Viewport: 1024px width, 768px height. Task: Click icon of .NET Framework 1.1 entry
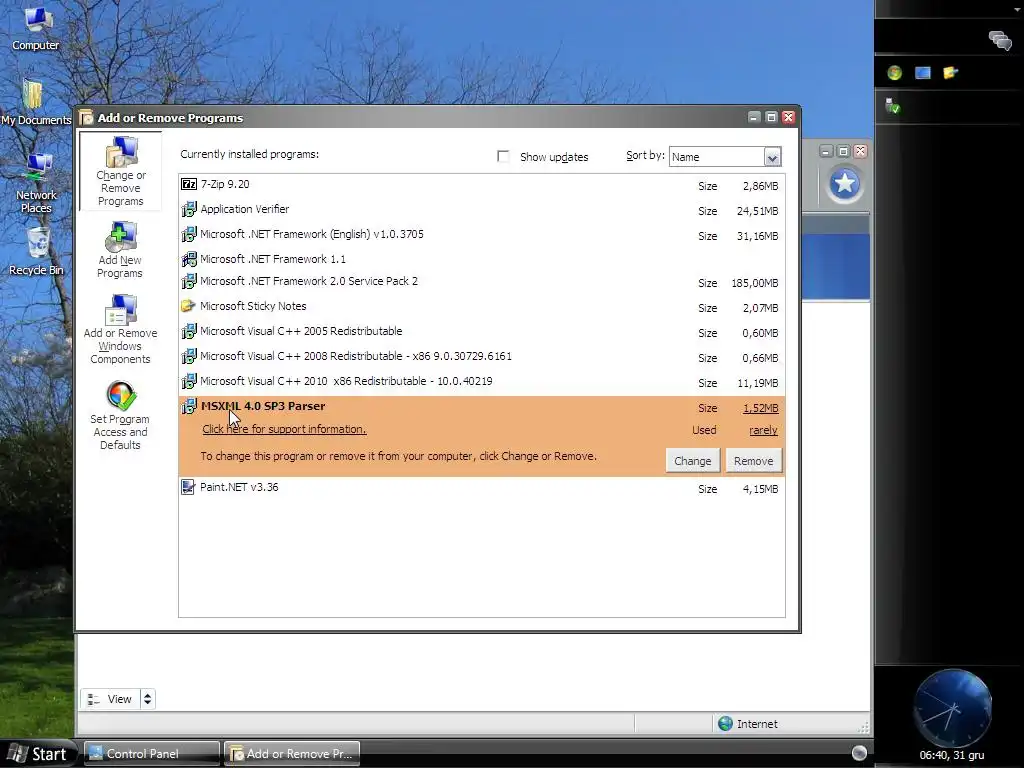(x=189, y=259)
